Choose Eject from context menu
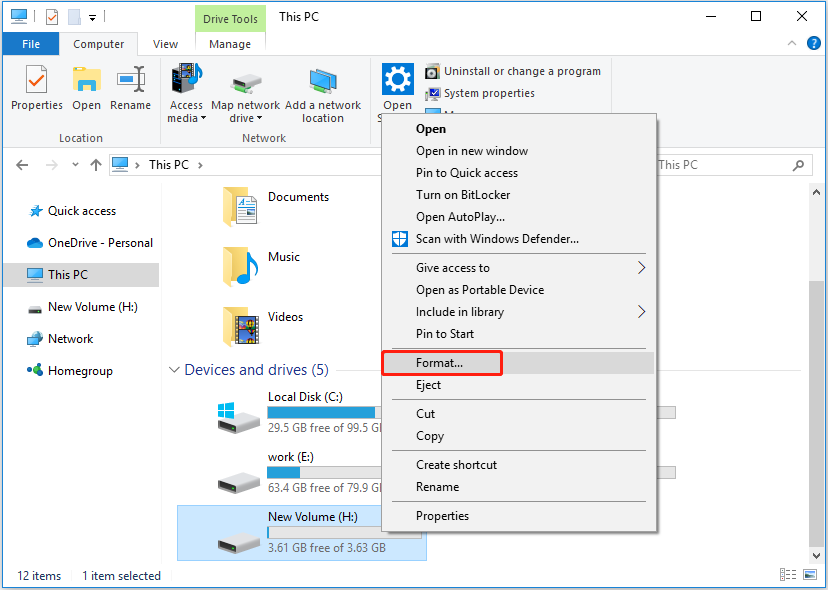Screen dimensions: 828x590 click(x=428, y=385)
